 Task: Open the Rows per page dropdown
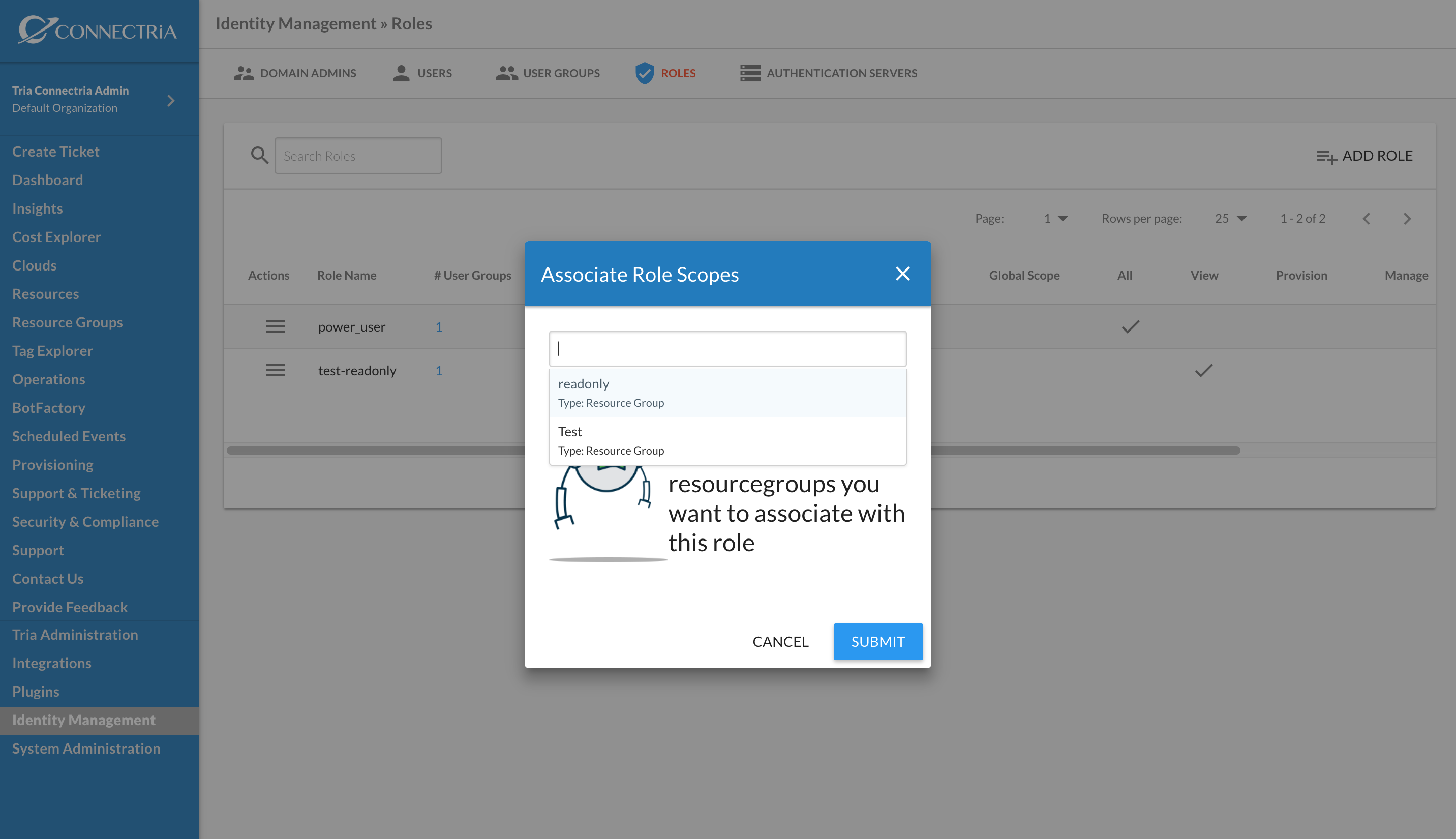1231,218
